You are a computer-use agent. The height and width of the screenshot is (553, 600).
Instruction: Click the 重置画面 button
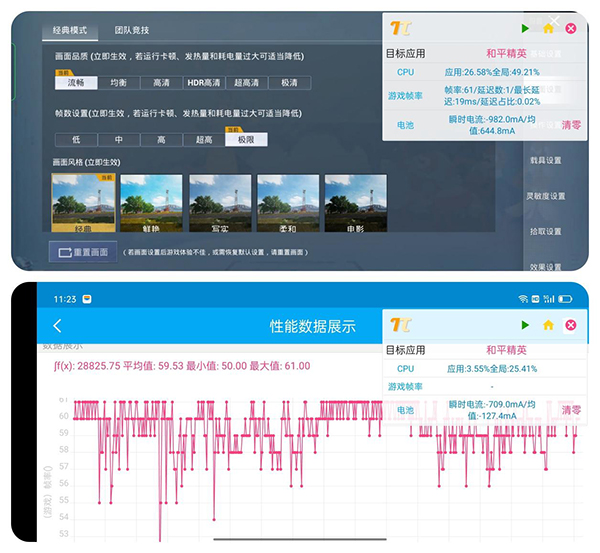83,252
